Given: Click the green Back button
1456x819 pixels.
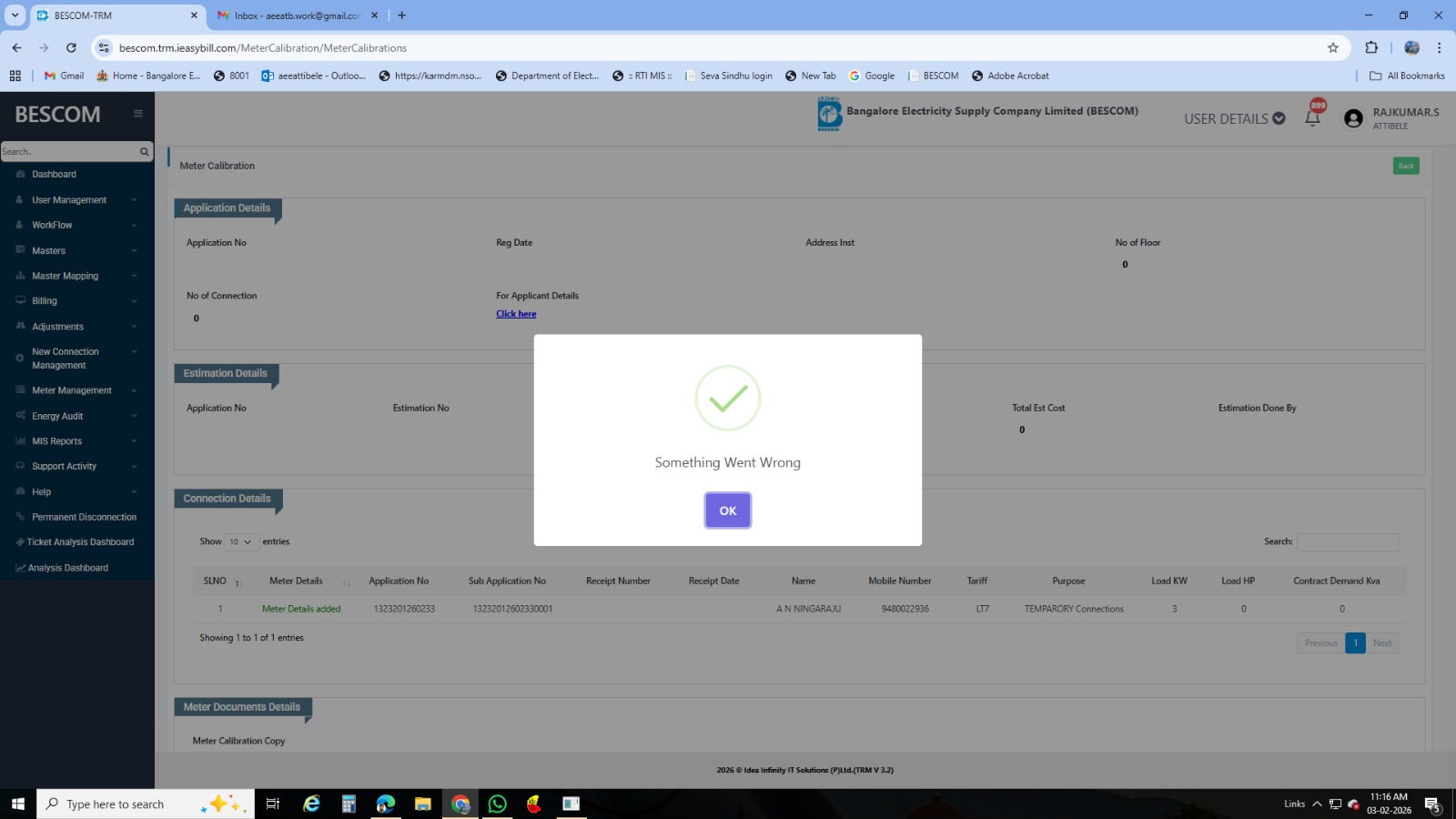Looking at the screenshot, I should point(1406,166).
